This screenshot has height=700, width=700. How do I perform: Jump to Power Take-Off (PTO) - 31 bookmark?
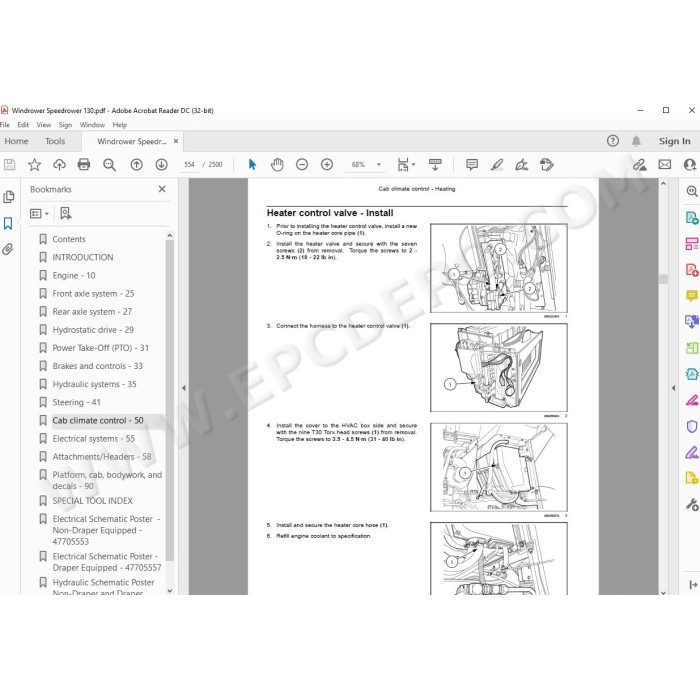point(100,348)
